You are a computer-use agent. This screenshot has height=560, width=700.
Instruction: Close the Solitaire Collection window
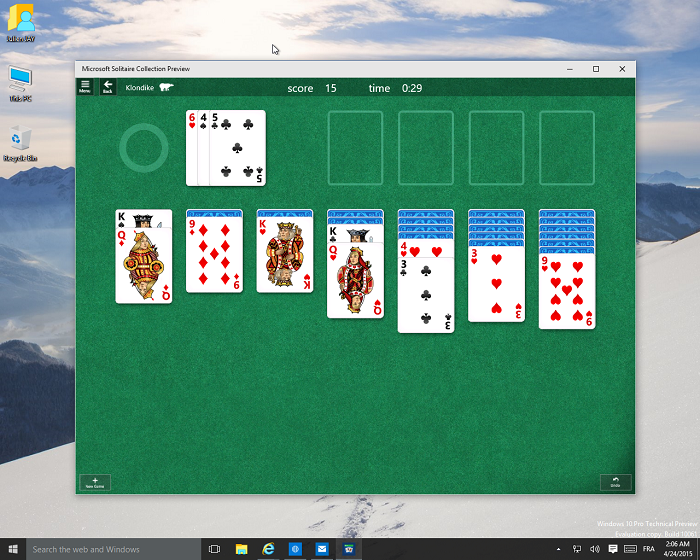pos(622,69)
